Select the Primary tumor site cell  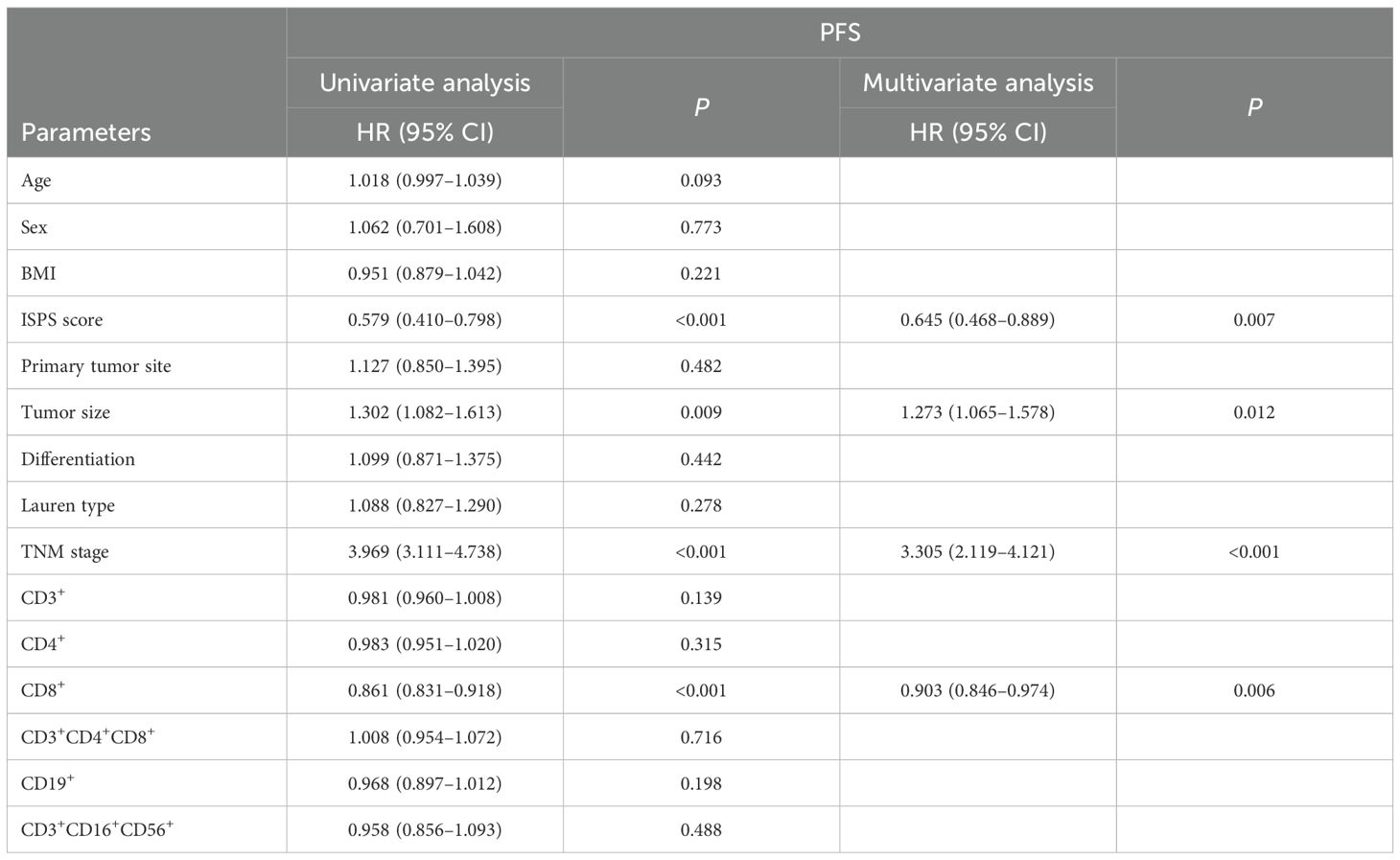click(x=96, y=366)
